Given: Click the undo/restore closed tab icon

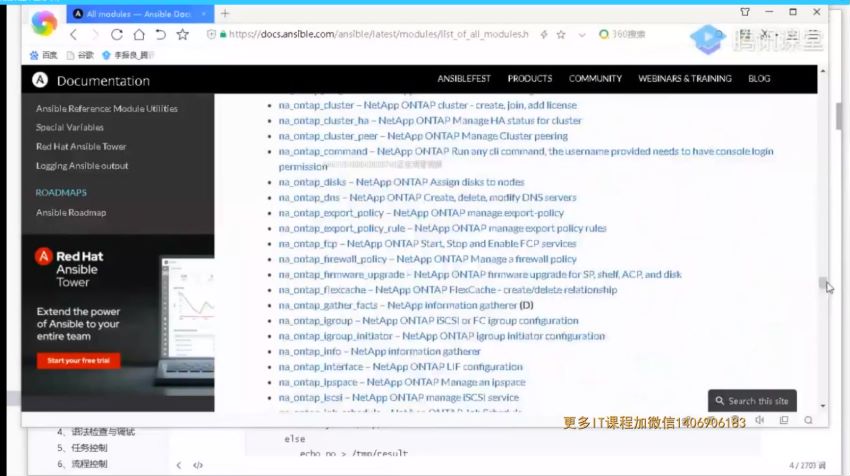Looking at the screenshot, I should tap(160, 35).
